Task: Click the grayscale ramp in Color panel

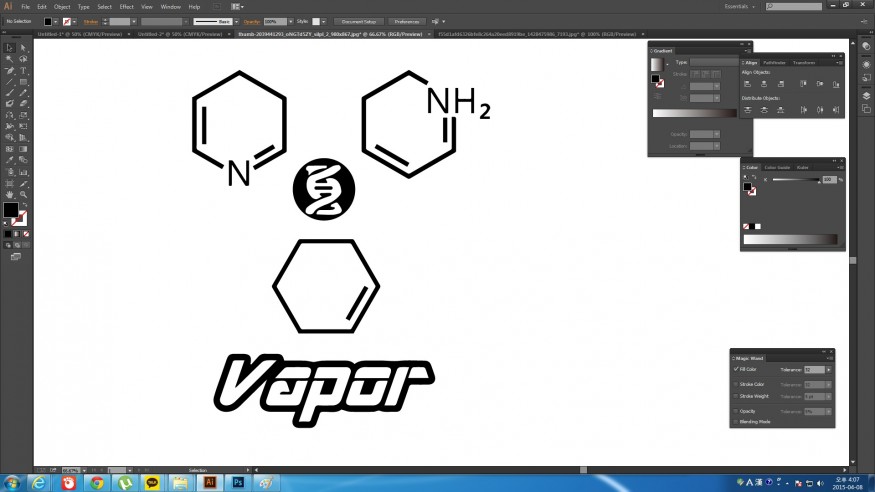Action: click(x=791, y=238)
